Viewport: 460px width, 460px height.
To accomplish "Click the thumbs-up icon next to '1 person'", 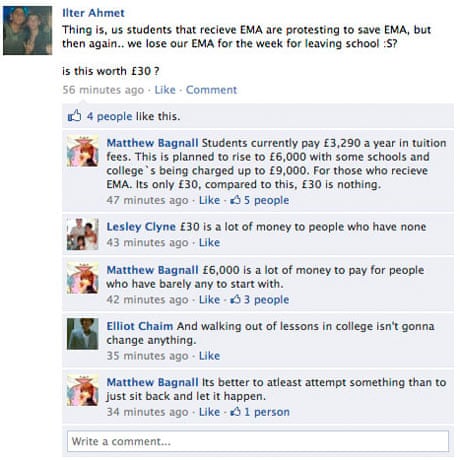I will click(235, 411).
